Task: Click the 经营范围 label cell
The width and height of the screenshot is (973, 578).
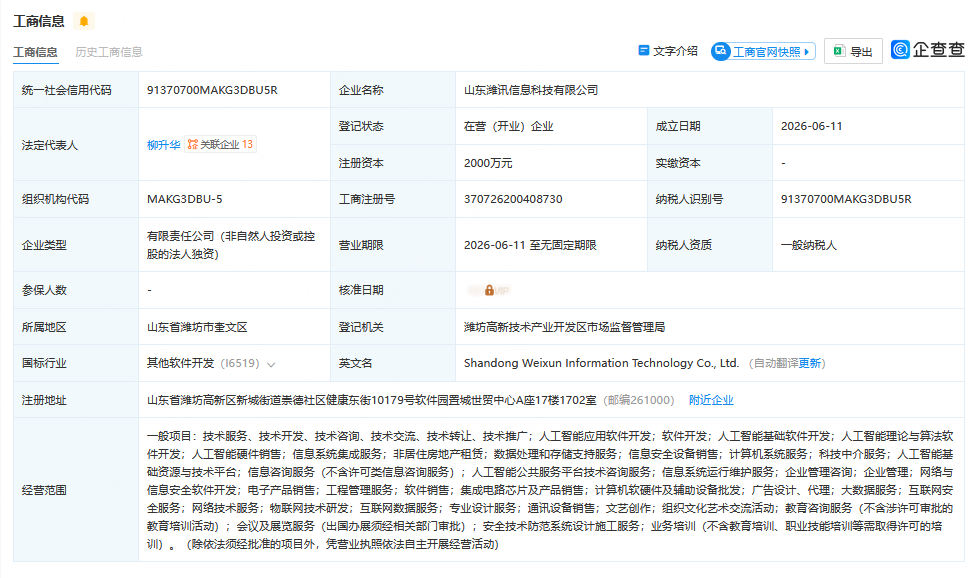Action: [x=76, y=490]
